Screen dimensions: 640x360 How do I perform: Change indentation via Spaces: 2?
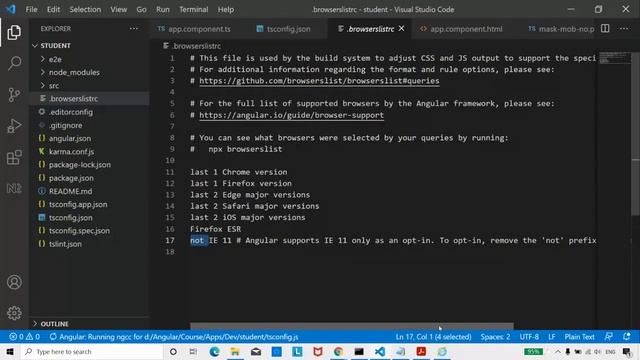[x=495, y=337]
